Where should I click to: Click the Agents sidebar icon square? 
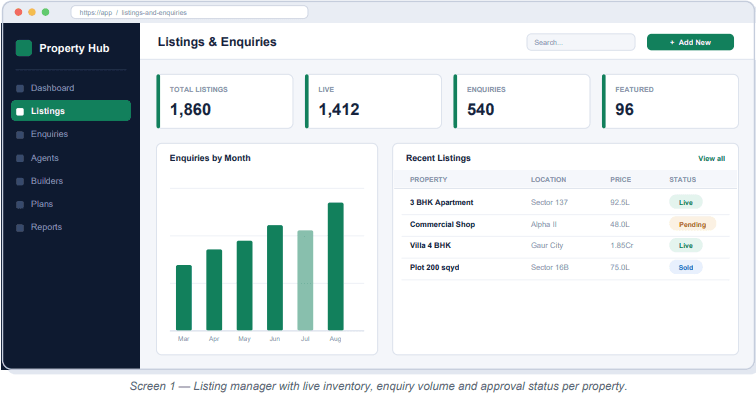[x=20, y=158]
